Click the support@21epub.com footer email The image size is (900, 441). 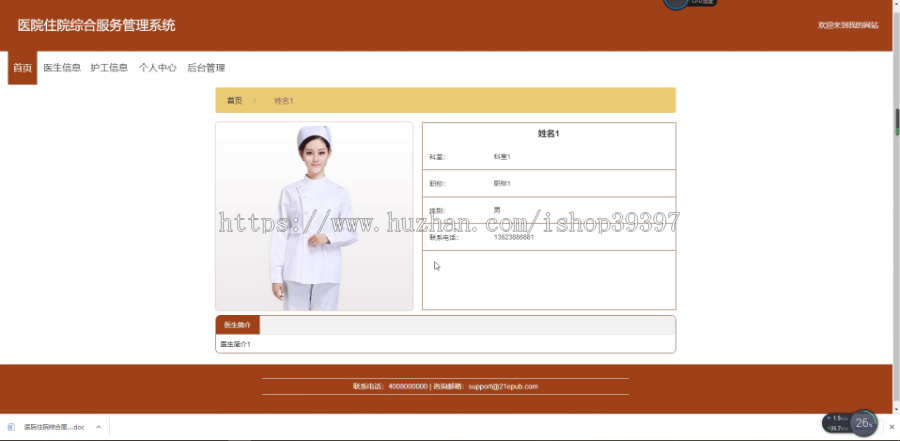[503, 386]
